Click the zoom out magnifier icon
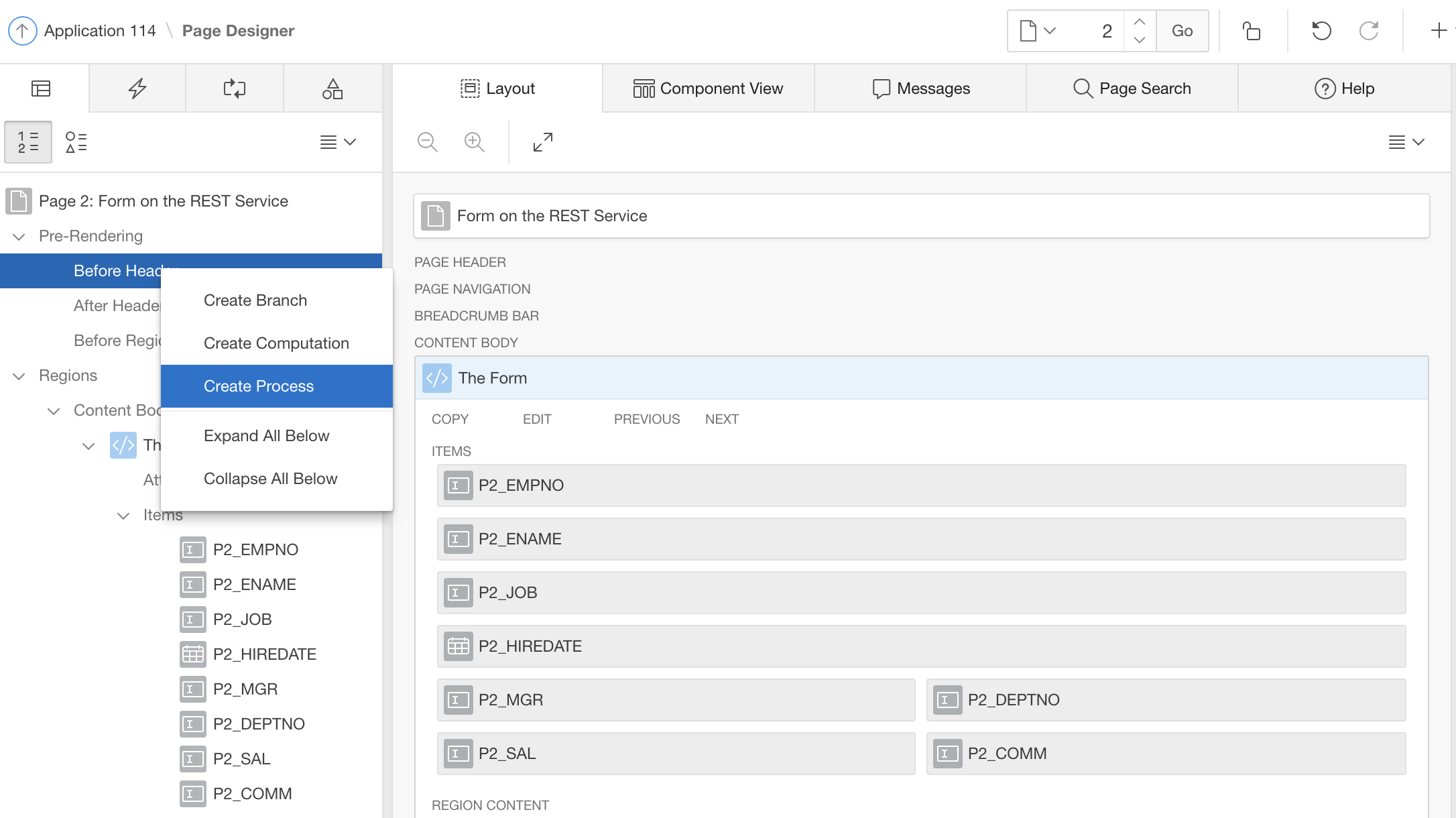Viewport: 1456px width, 818px height. tap(427, 142)
